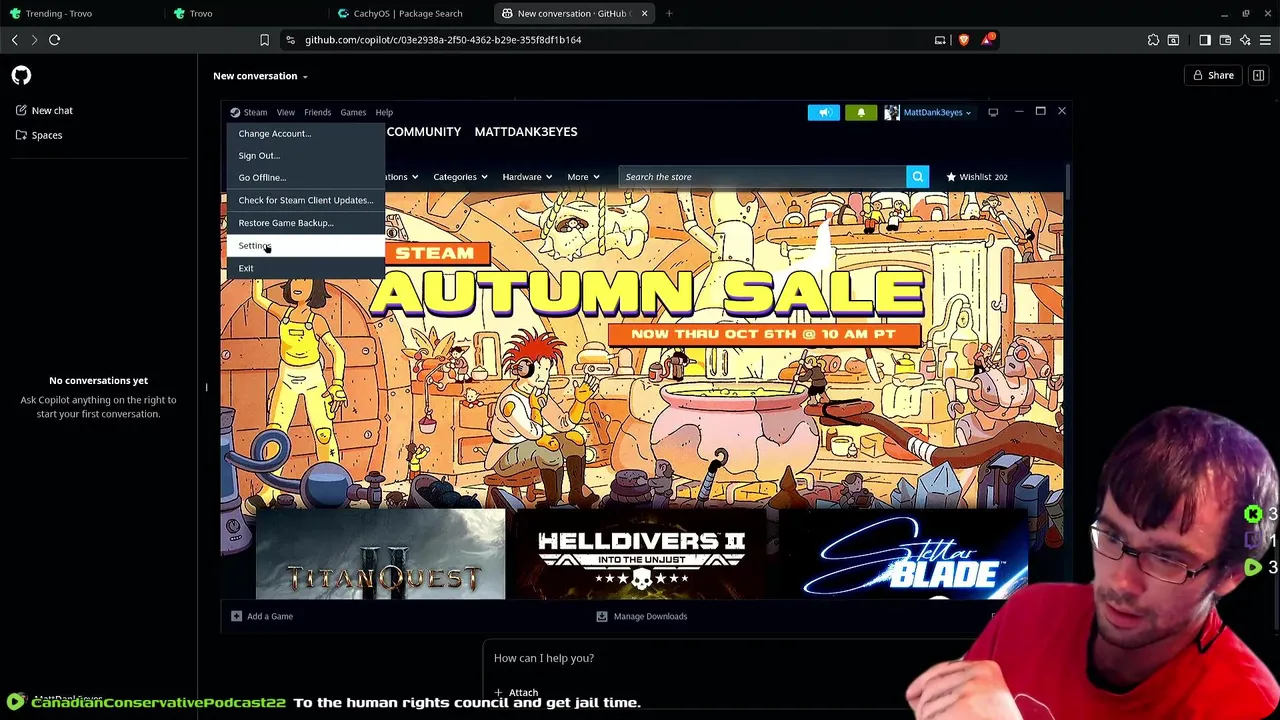Viewport: 1280px width, 720px height.
Task: Open Steam's green notifications bell
Action: [861, 112]
